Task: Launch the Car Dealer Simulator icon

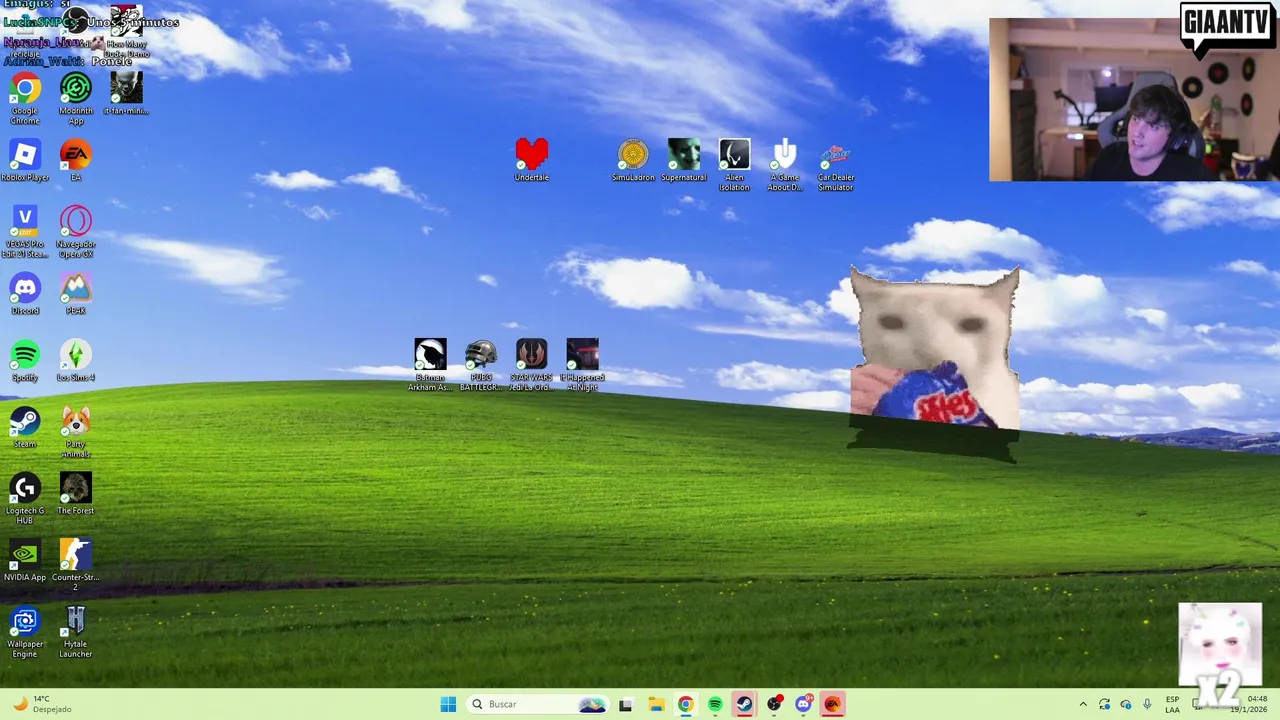Action: click(836, 165)
